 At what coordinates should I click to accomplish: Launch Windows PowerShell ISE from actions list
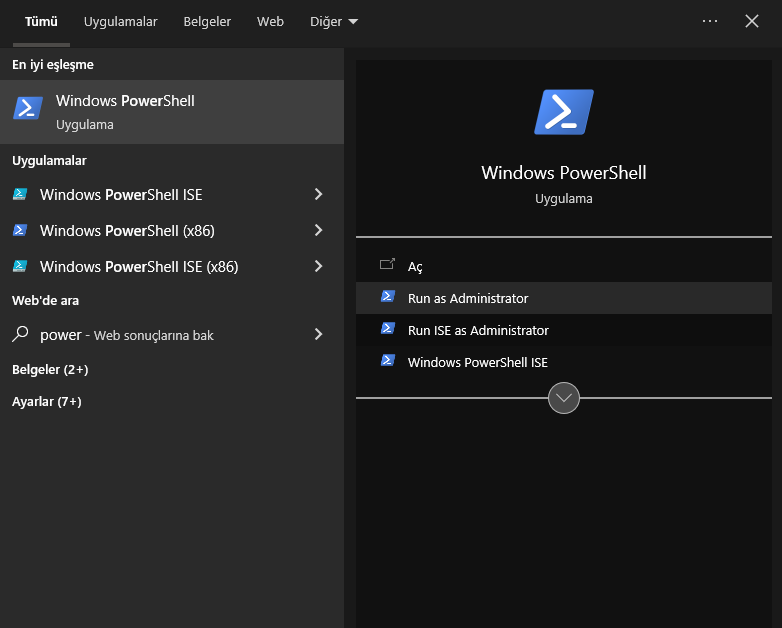point(564,362)
